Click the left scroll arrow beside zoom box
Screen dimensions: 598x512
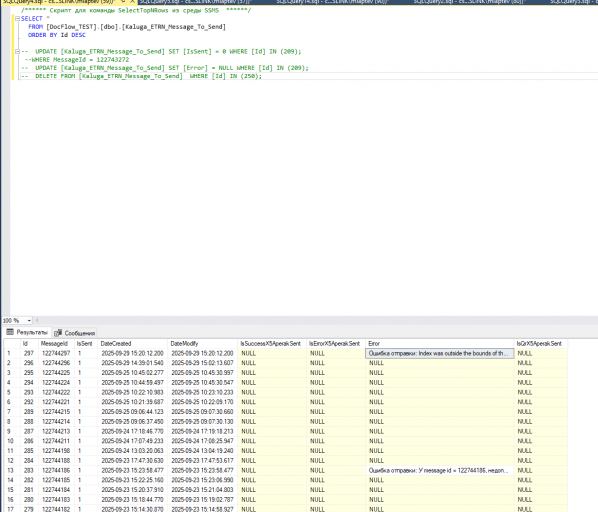(x=37, y=321)
